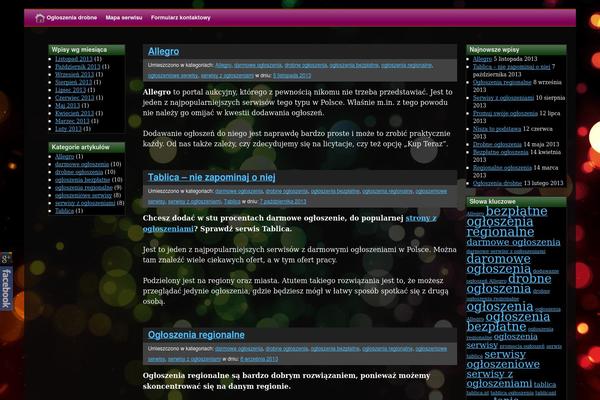Open serwisy z ogłoszeniami category in sidebar
The width and height of the screenshot is (600, 400).
[x=85, y=203]
